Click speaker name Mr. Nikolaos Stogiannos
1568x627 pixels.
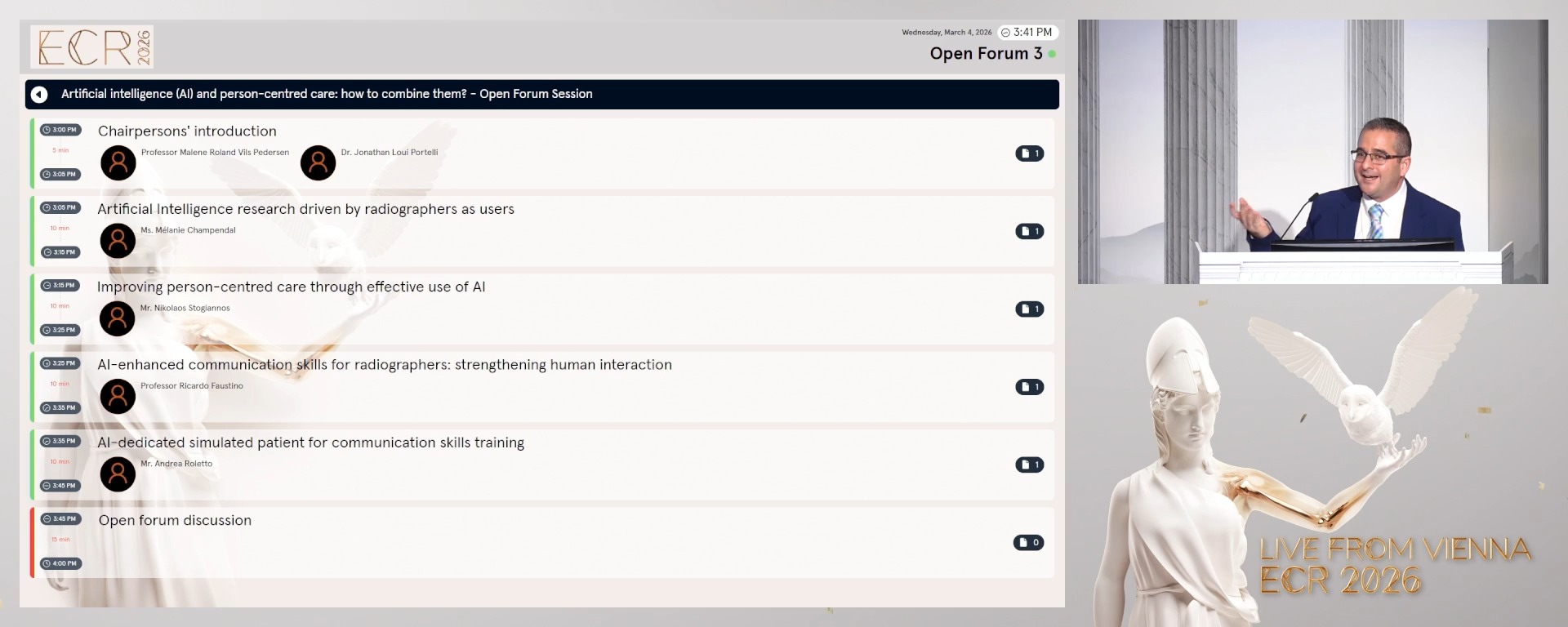click(x=185, y=308)
